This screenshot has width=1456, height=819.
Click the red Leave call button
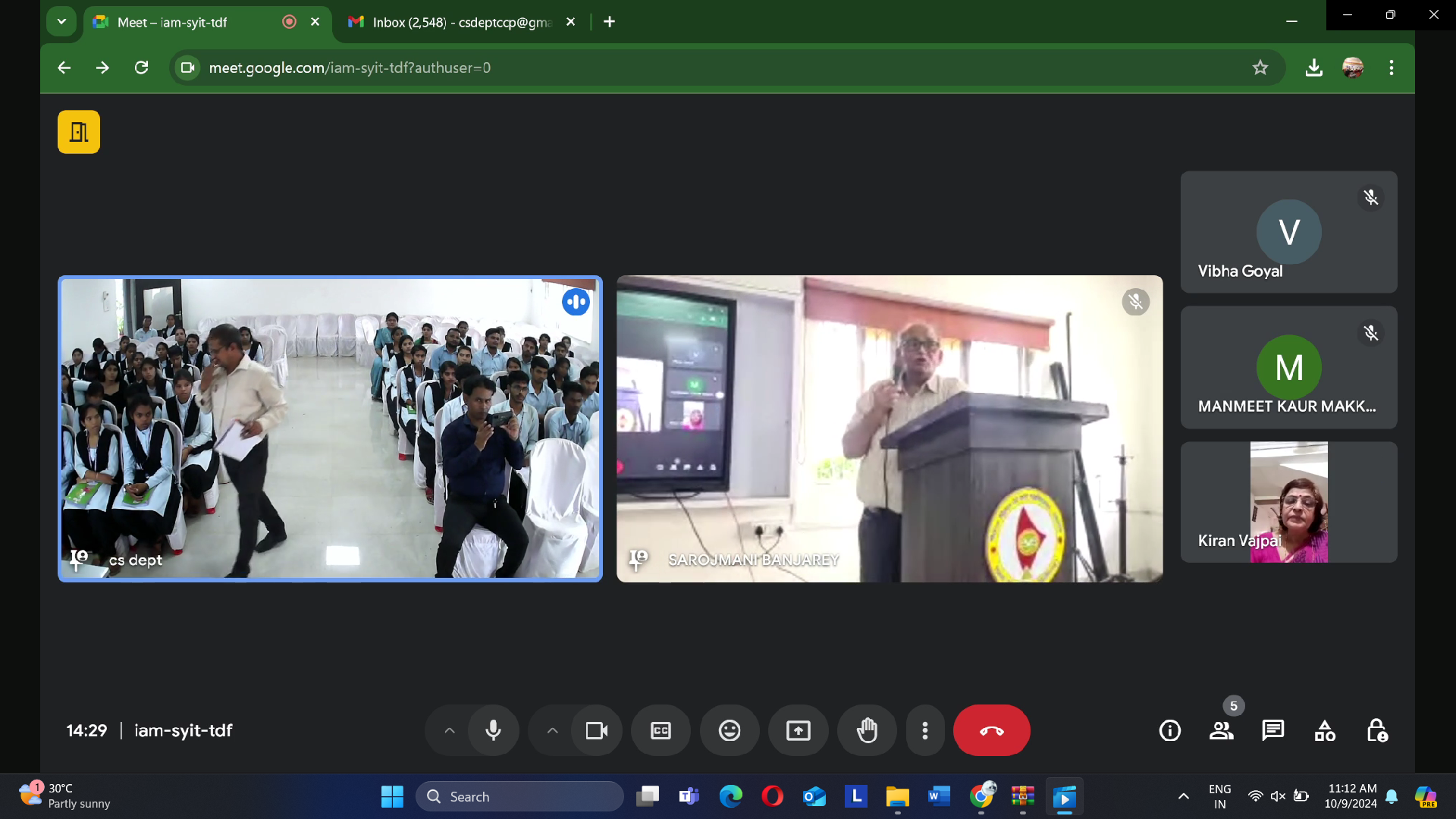point(991,730)
